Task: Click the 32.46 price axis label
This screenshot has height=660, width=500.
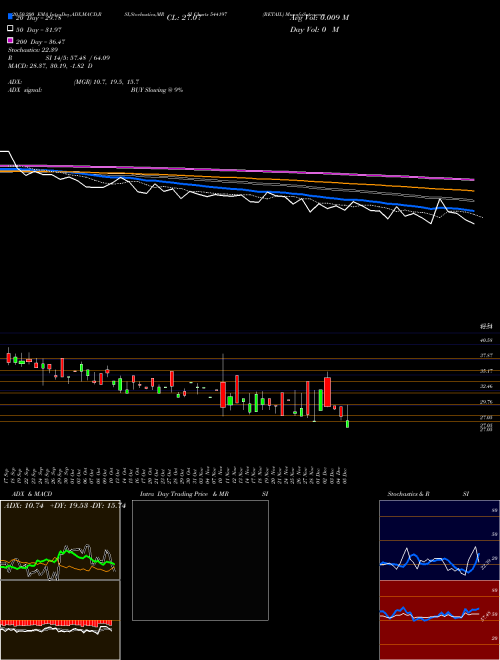Action: (486, 386)
